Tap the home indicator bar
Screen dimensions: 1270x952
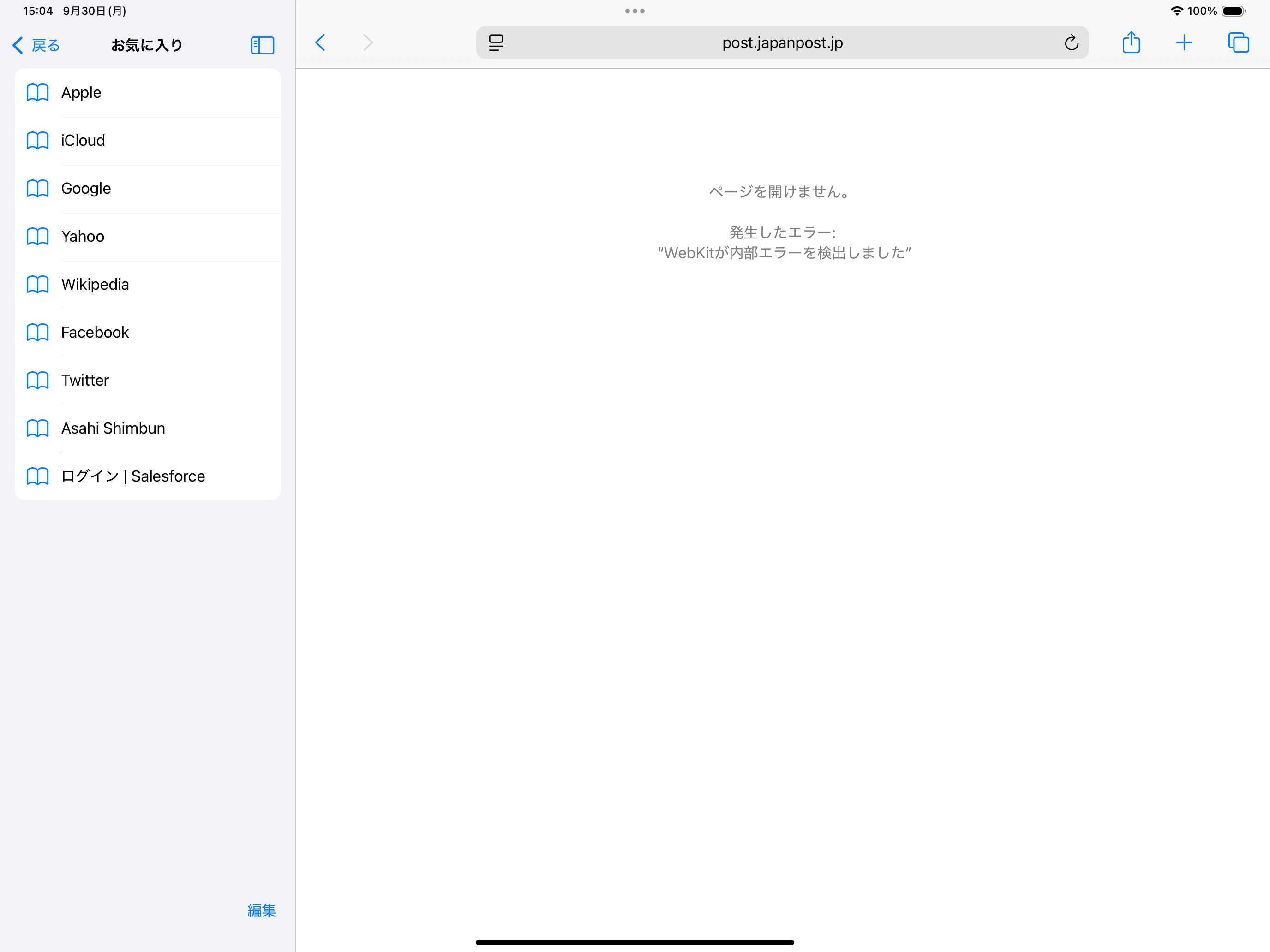pos(635,942)
